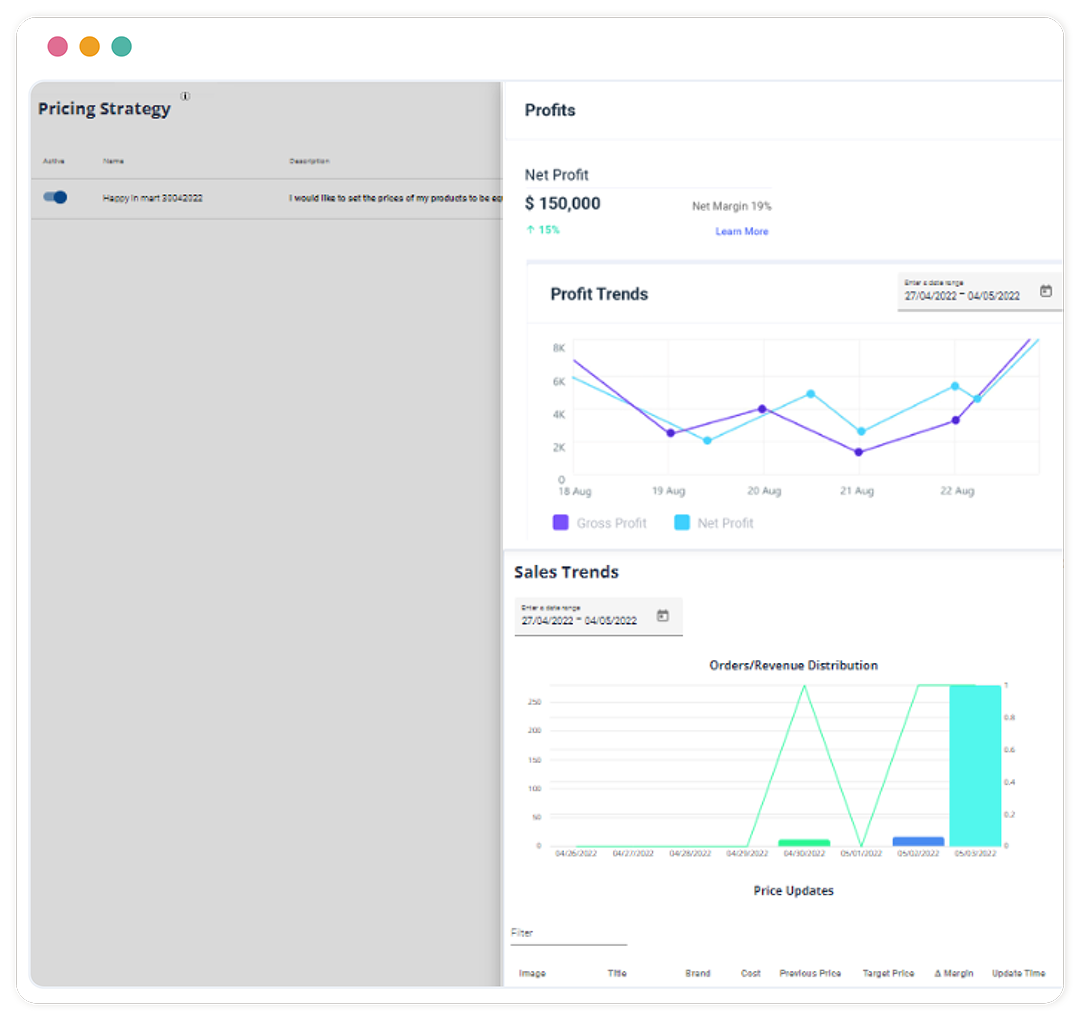Open the Sales Trends calendar picker icon
The height and width of the screenshot is (1020, 1080).
(663, 616)
